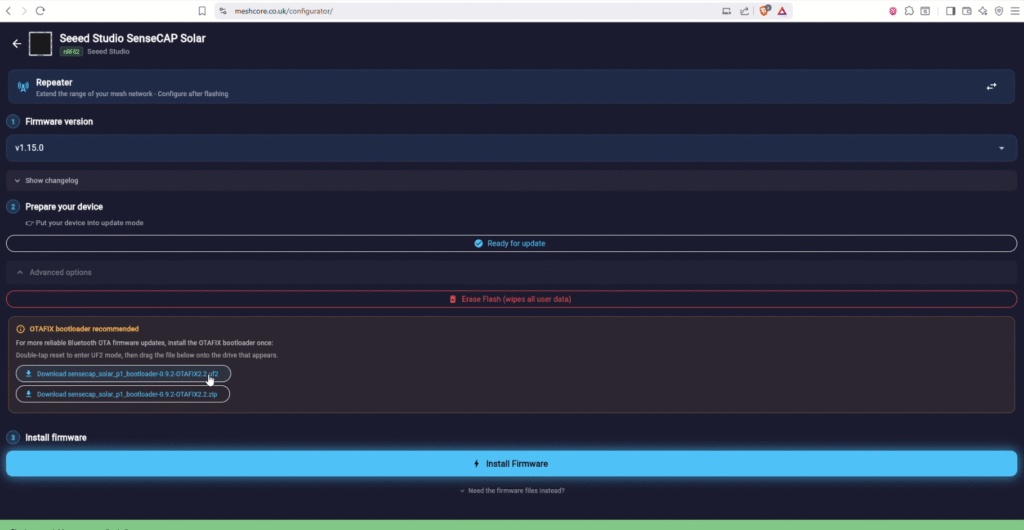Click the Put your device into update mode hint
The image size is (1024, 530).
[89, 223]
